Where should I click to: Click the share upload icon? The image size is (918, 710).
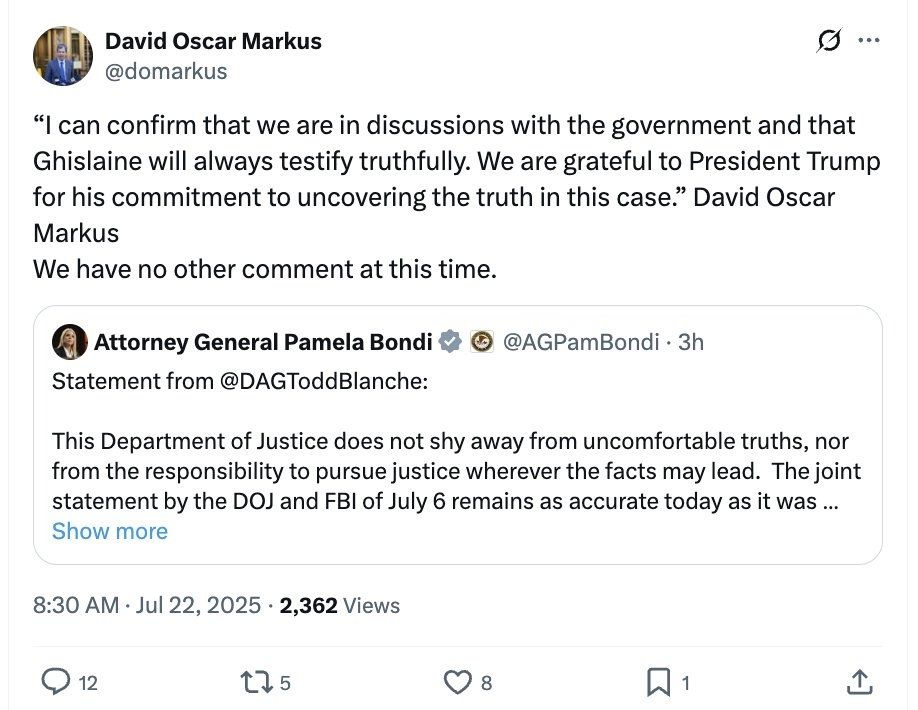858,682
